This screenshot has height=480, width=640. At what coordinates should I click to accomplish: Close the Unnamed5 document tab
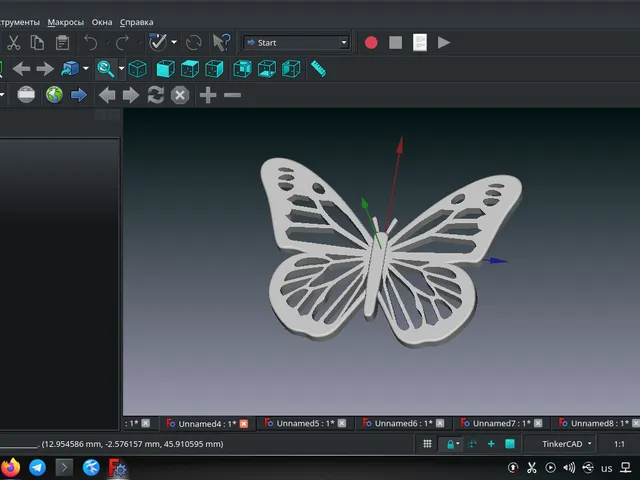[x=342, y=423]
